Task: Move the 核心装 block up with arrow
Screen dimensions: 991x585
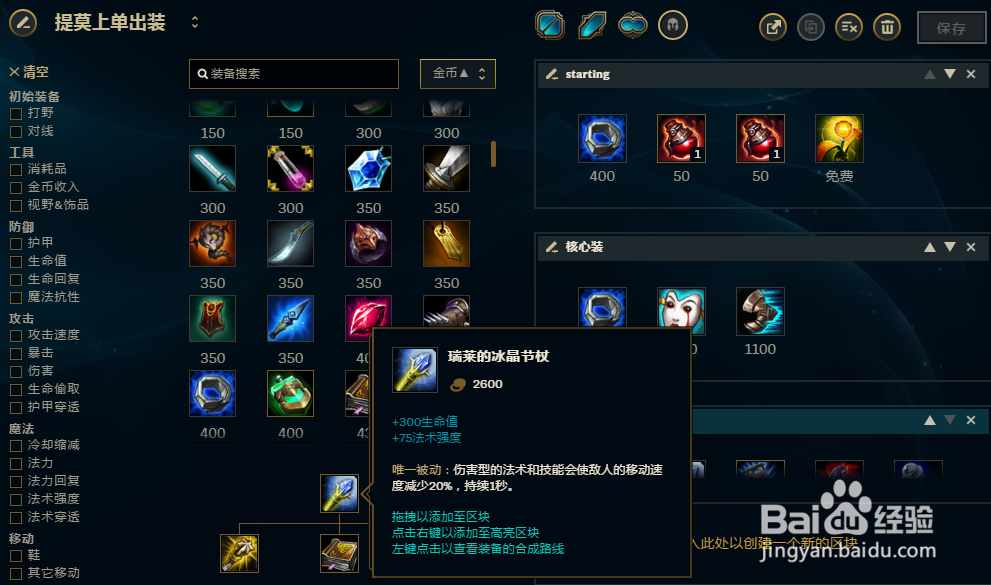Action: click(930, 247)
